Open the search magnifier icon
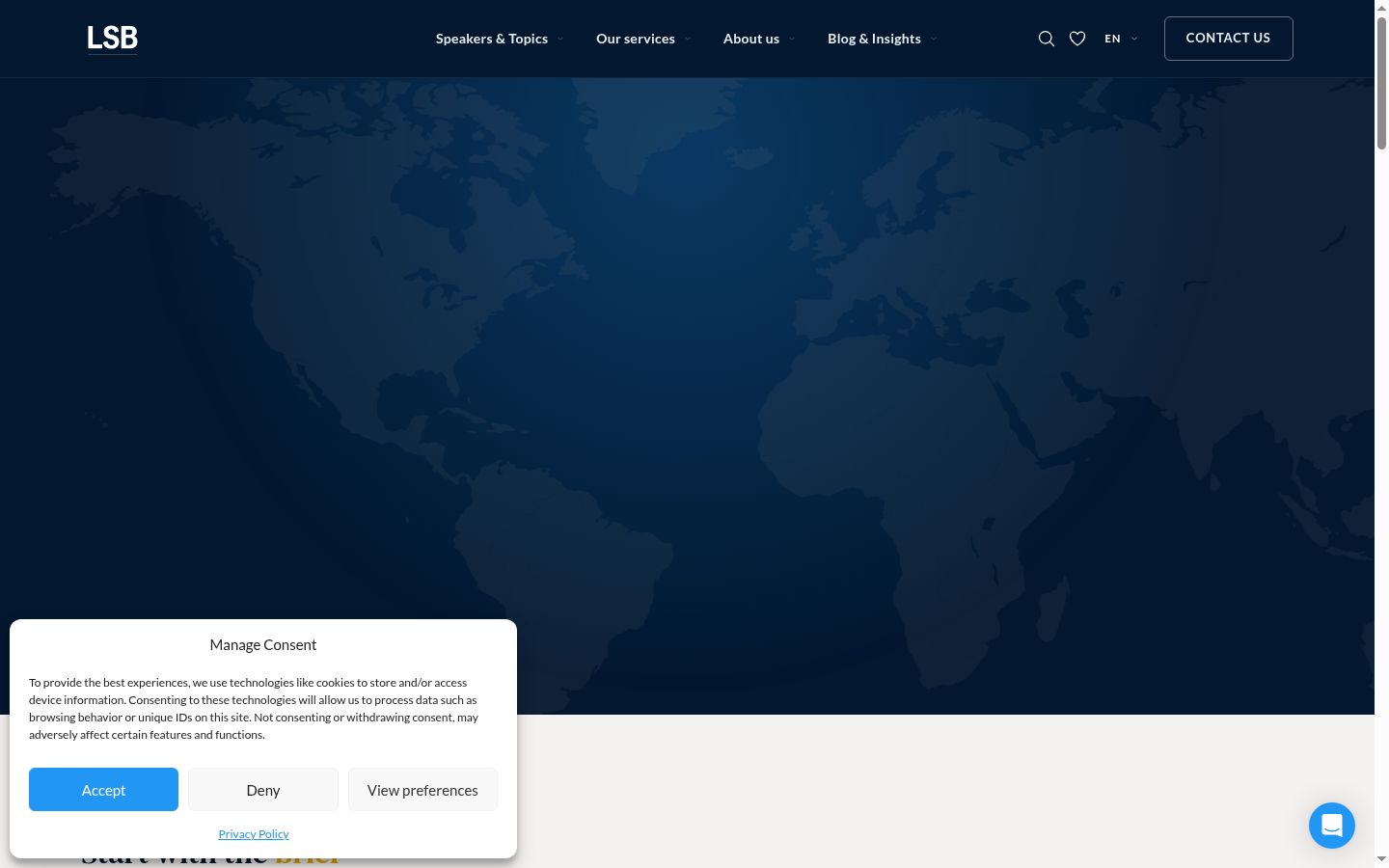The width and height of the screenshot is (1389, 868). [1046, 39]
